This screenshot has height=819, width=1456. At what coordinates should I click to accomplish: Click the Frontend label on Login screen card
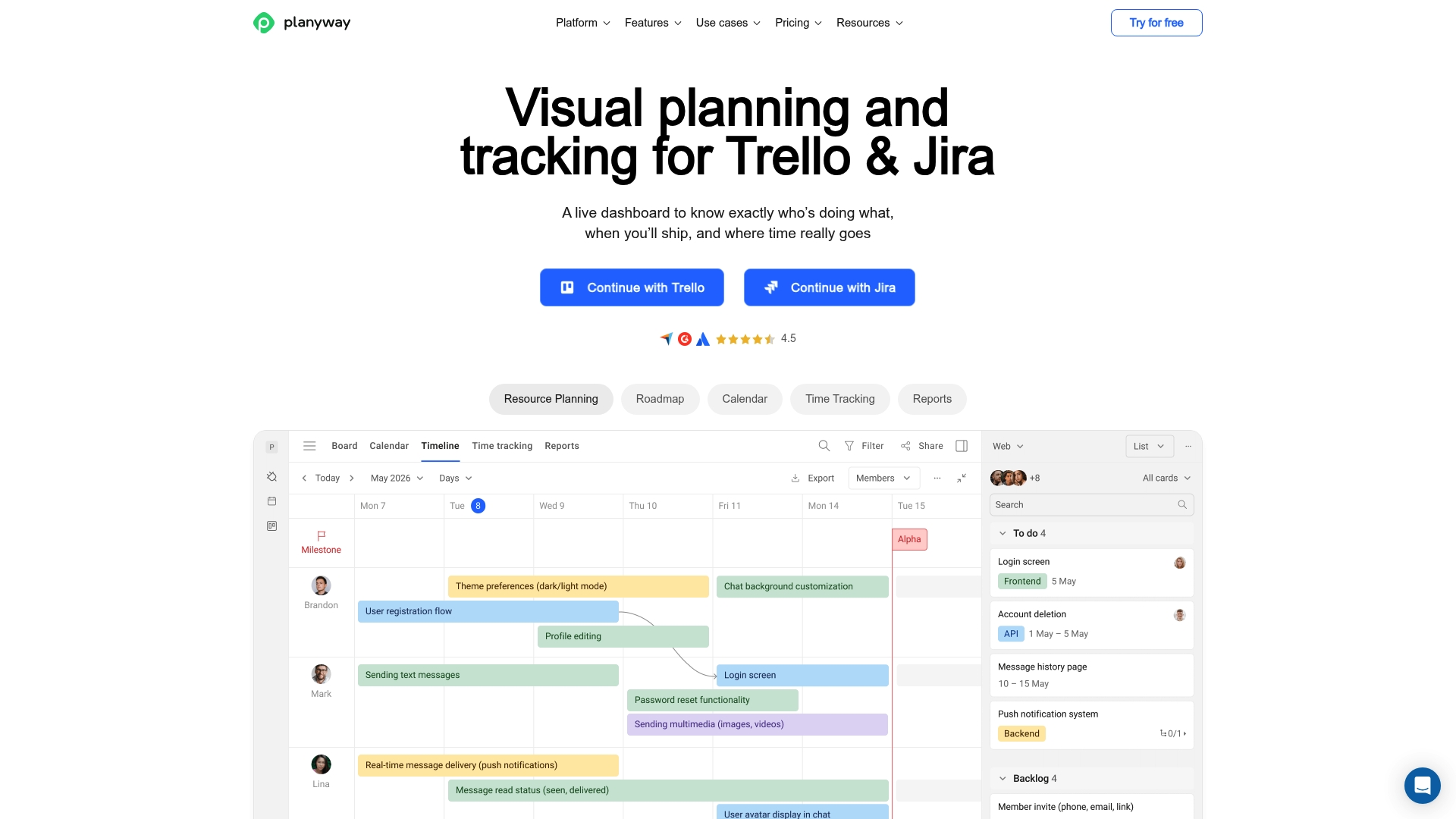(1021, 581)
